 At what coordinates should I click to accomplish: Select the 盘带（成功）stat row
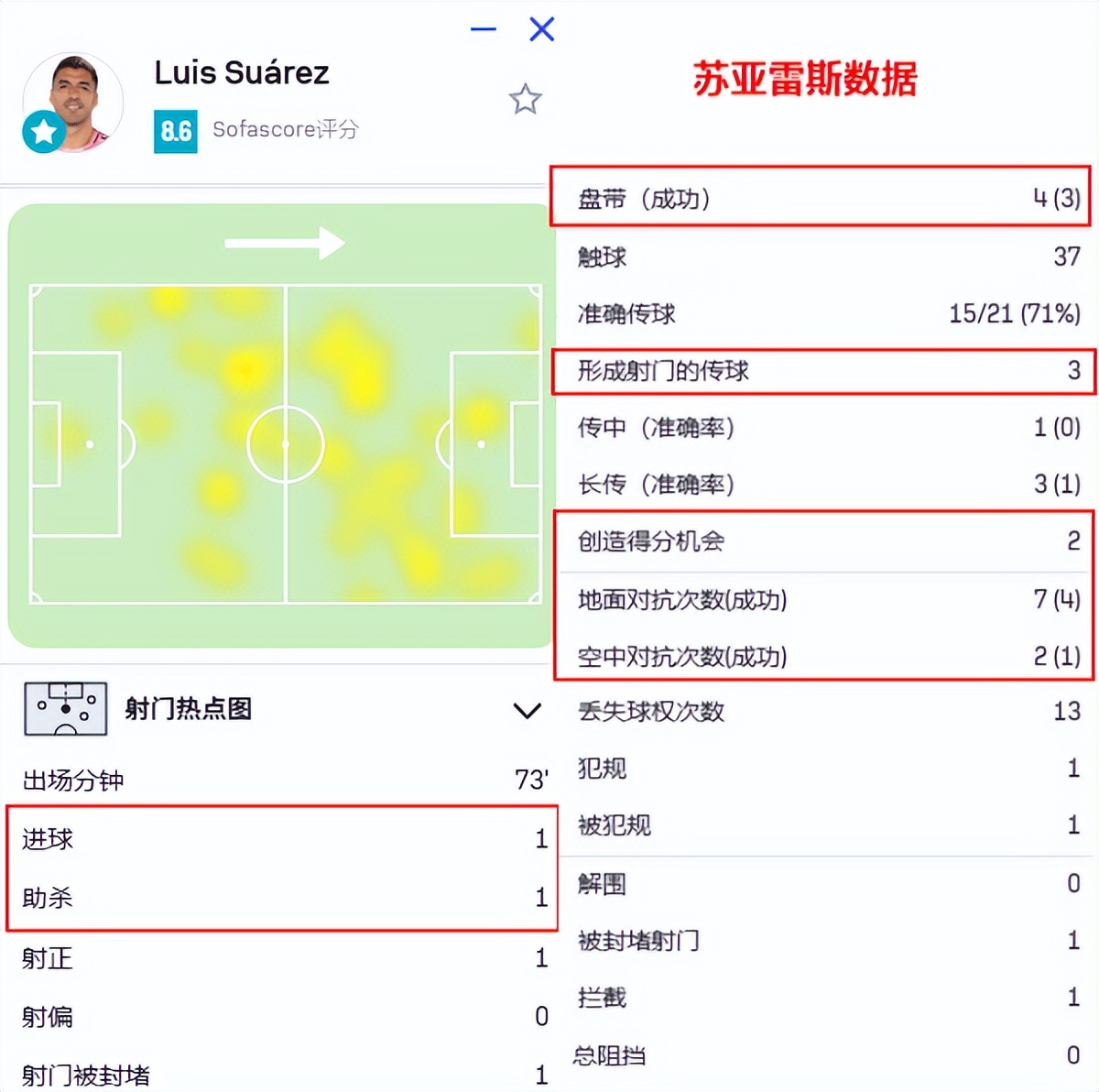tap(821, 197)
